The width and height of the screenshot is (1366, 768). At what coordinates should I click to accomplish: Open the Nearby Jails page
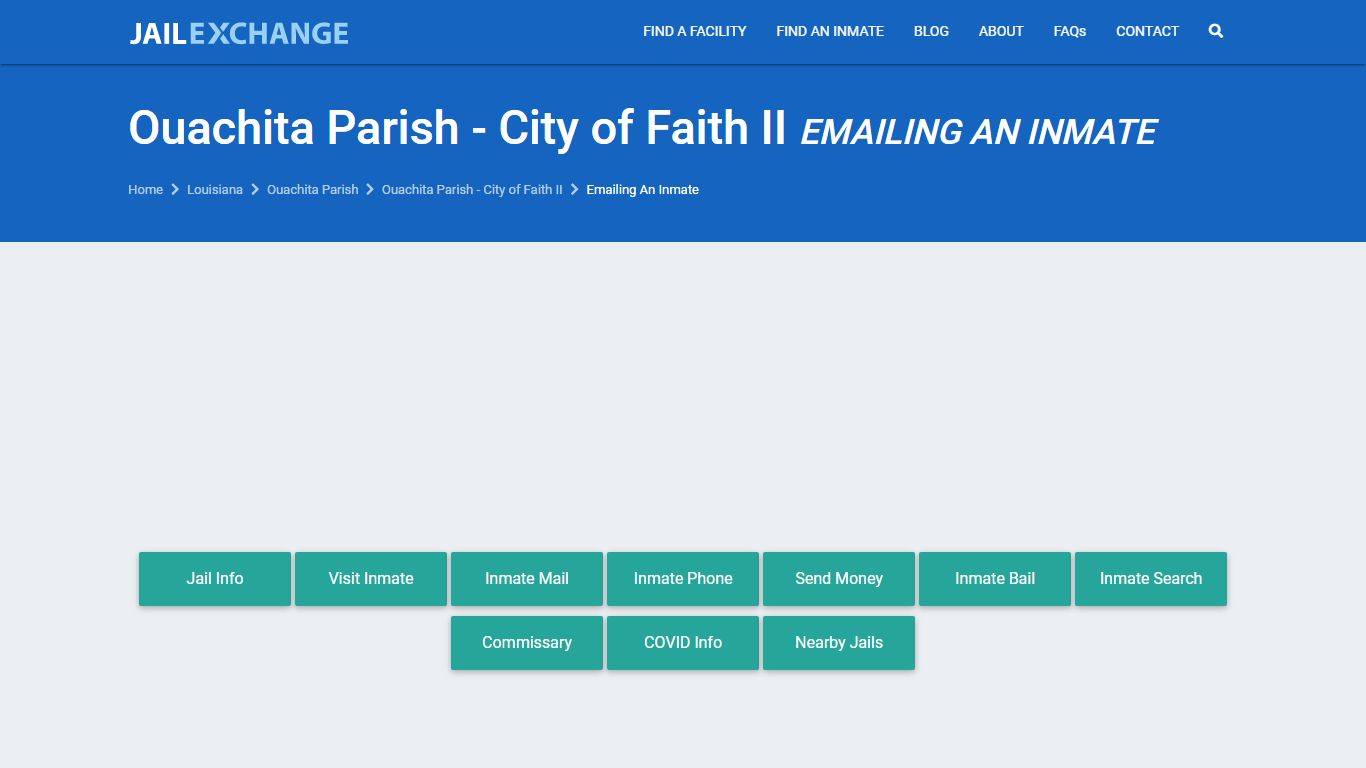click(x=838, y=642)
